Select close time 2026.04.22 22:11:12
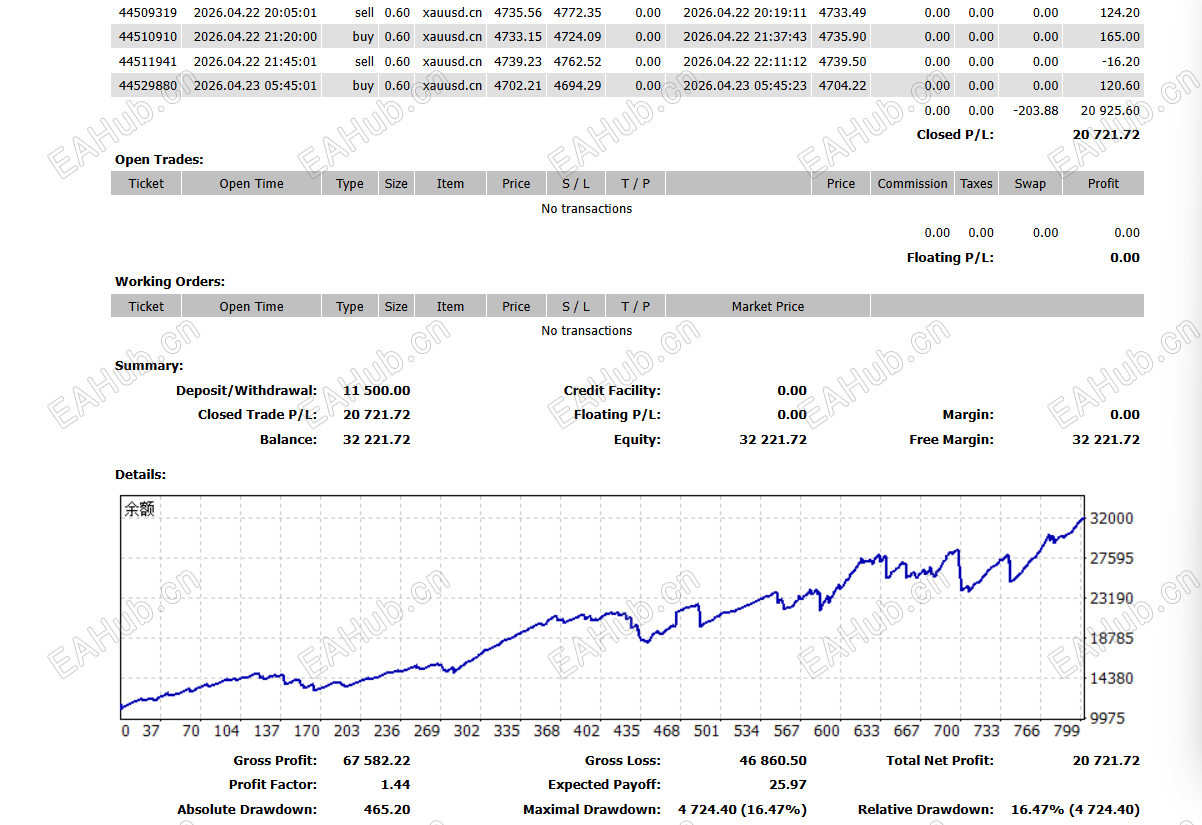The image size is (1202, 825). coord(745,61)
